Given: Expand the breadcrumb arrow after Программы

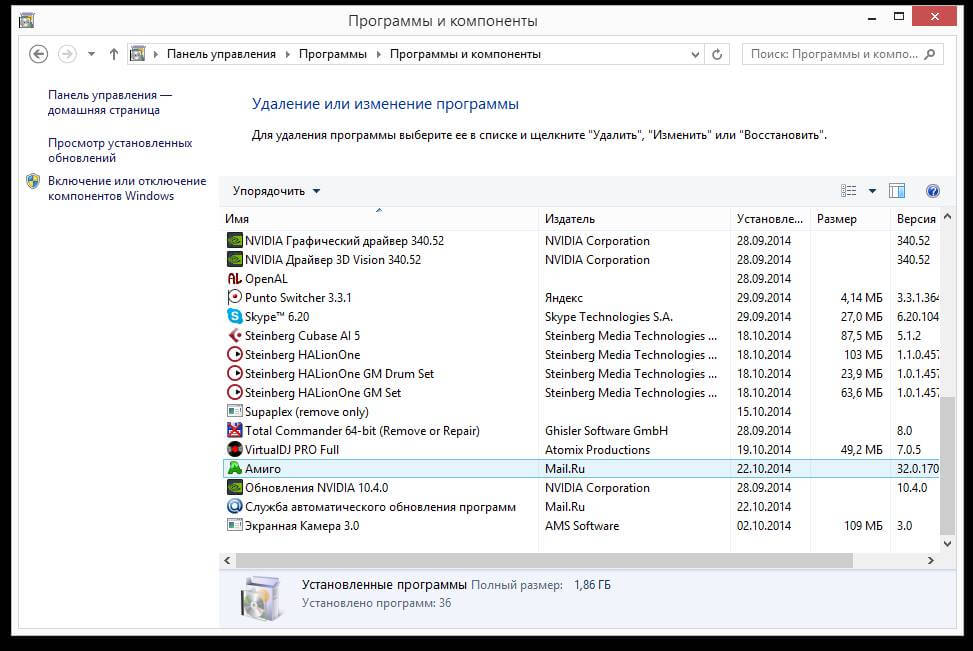Looking at the screenshot, I should [379, 55].
